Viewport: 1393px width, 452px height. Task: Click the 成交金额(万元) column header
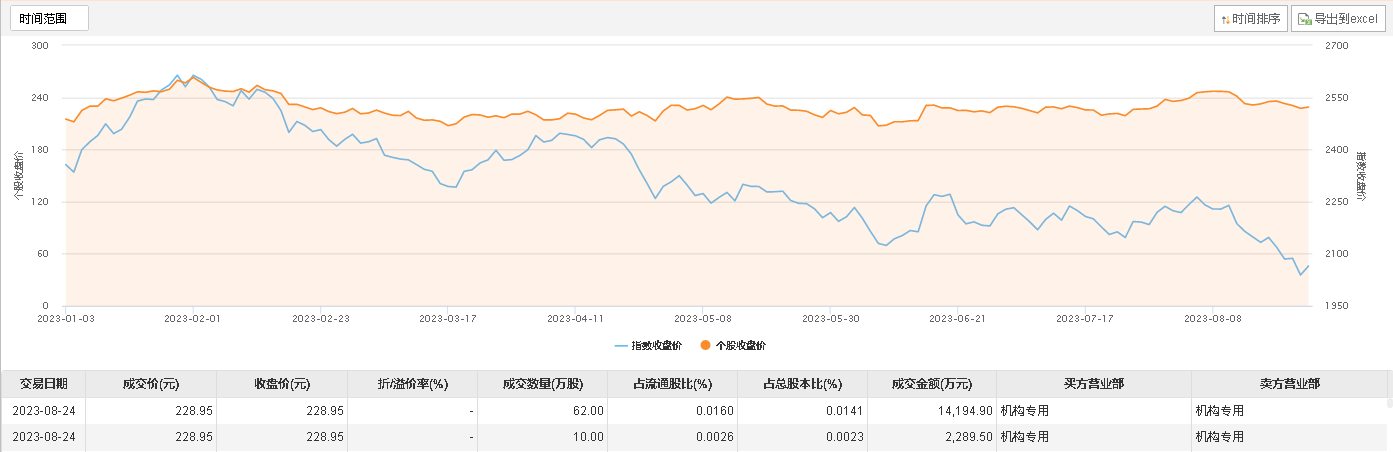click(x=932, y=384)
